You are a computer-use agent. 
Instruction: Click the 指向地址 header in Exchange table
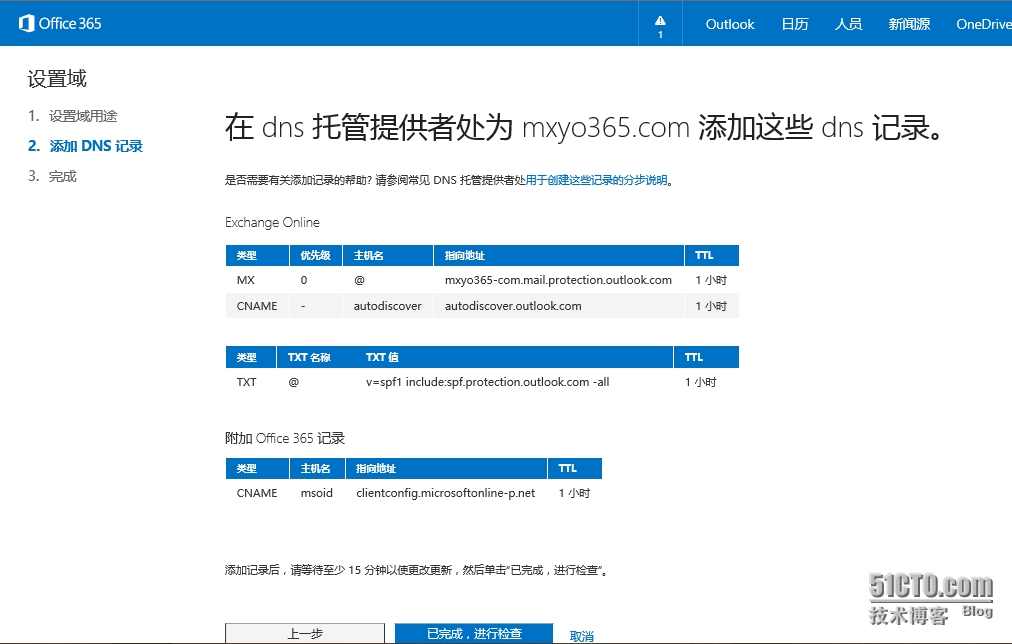pyautogui.click(x=465, y=256)
